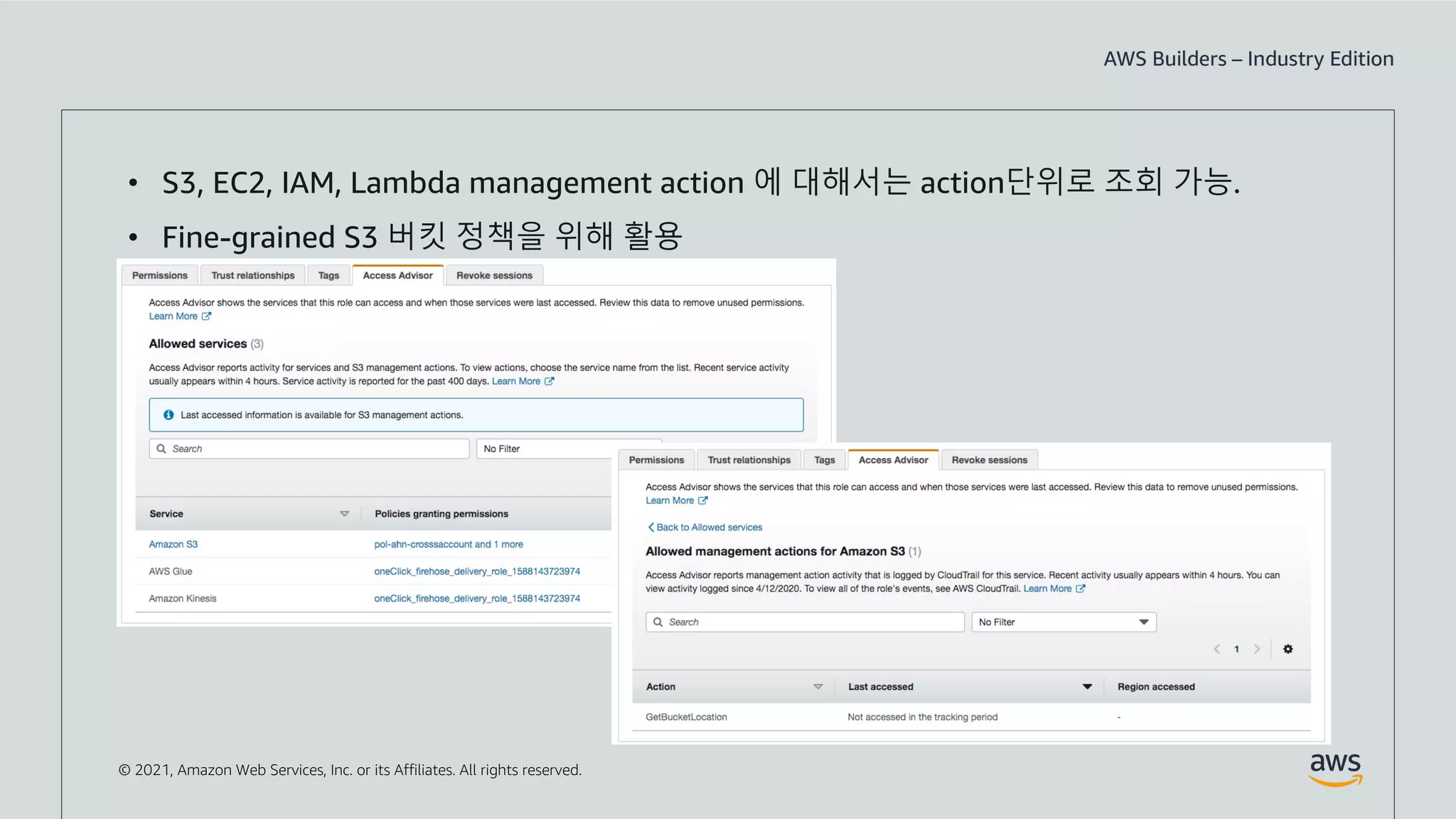The image size is (1456, 819).
Task: Focus Search field in S3 management actions panel
Action: pos(805,622)
